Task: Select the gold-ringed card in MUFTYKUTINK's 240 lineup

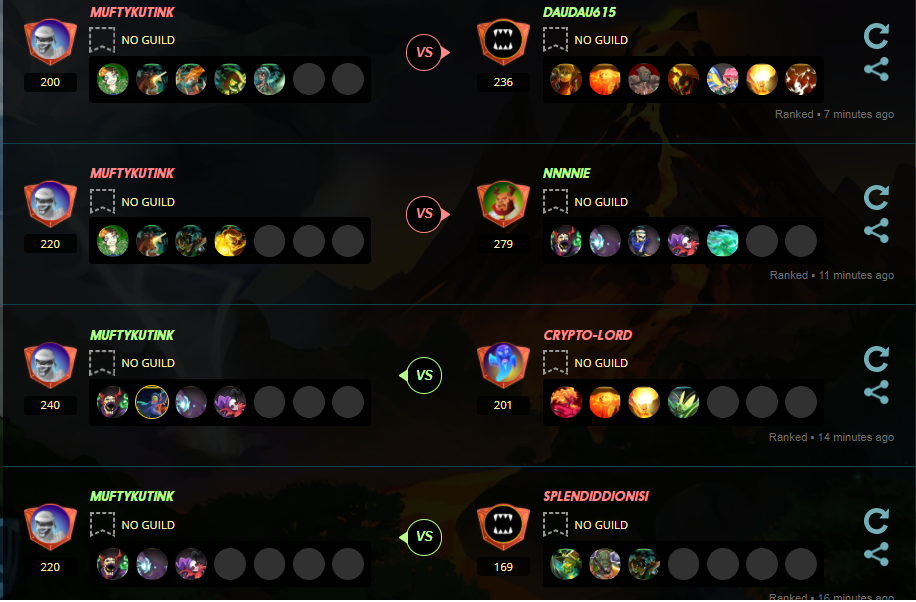Action: point(152,402)
